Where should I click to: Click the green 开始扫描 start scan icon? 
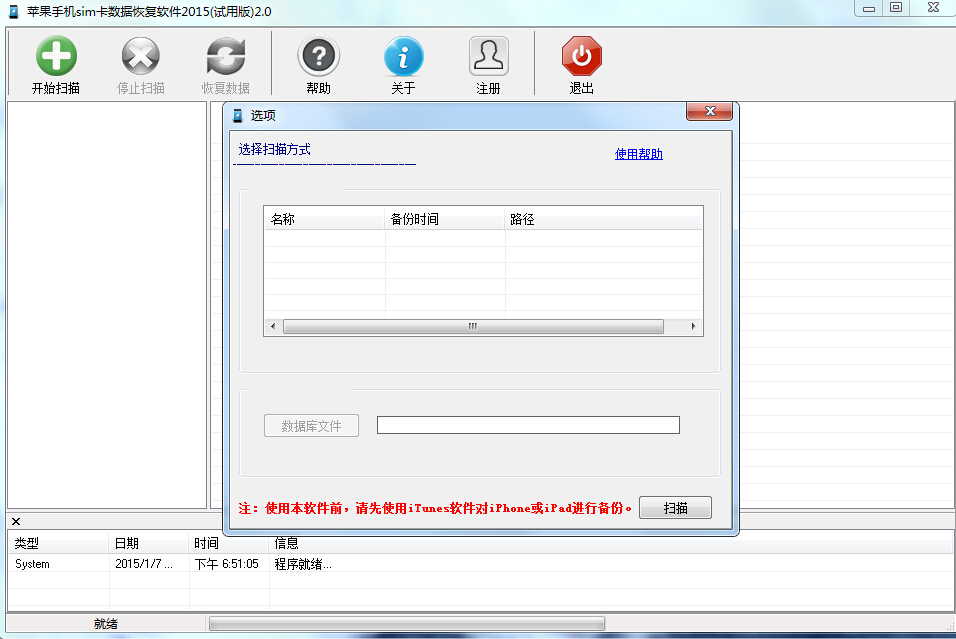(56, 55)
